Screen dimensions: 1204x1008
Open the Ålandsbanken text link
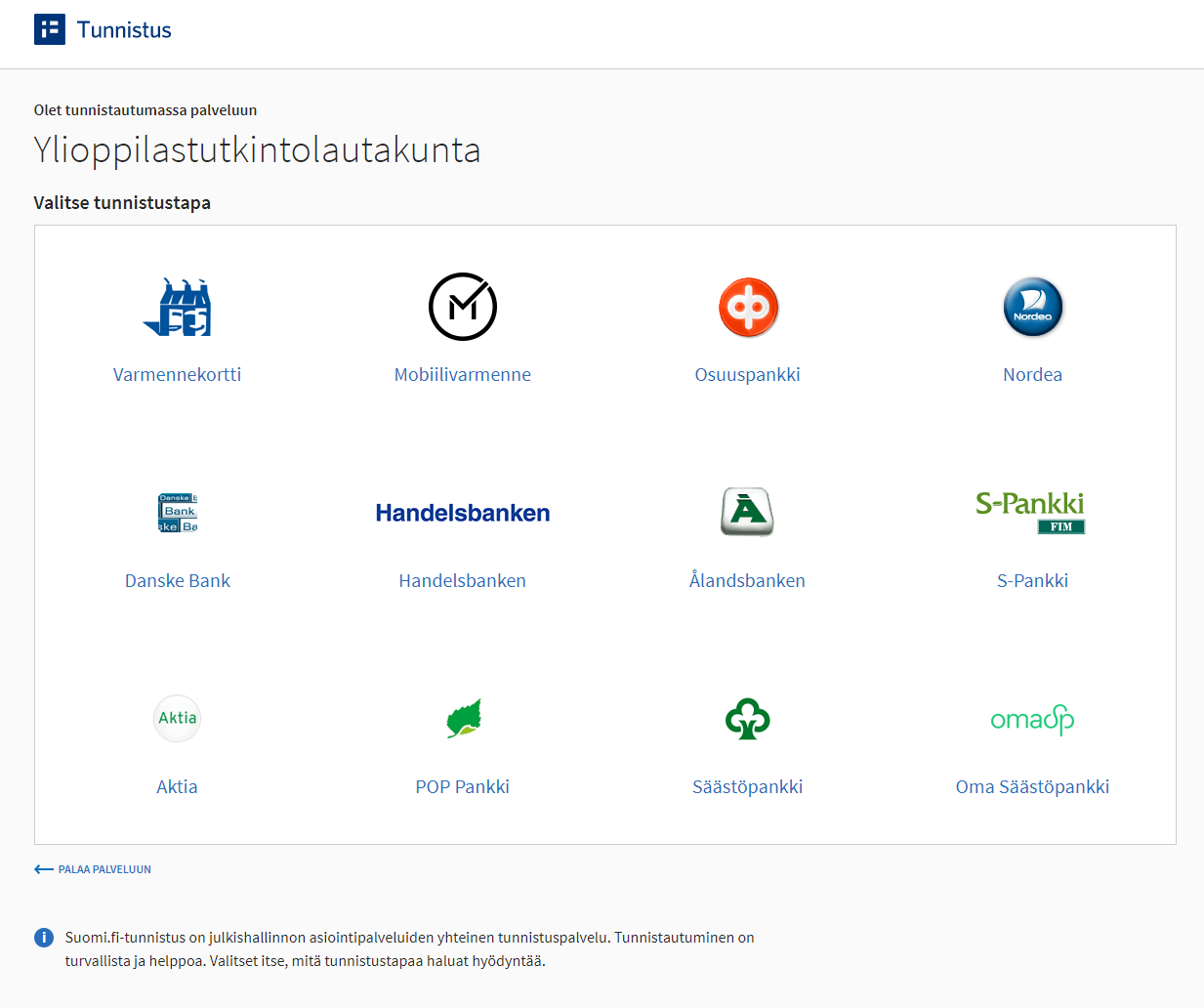point(748,580)
